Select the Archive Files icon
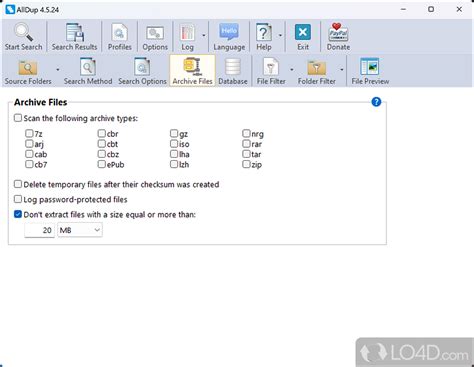This screenshot has height=367, width=474. (x=192, y=66)
